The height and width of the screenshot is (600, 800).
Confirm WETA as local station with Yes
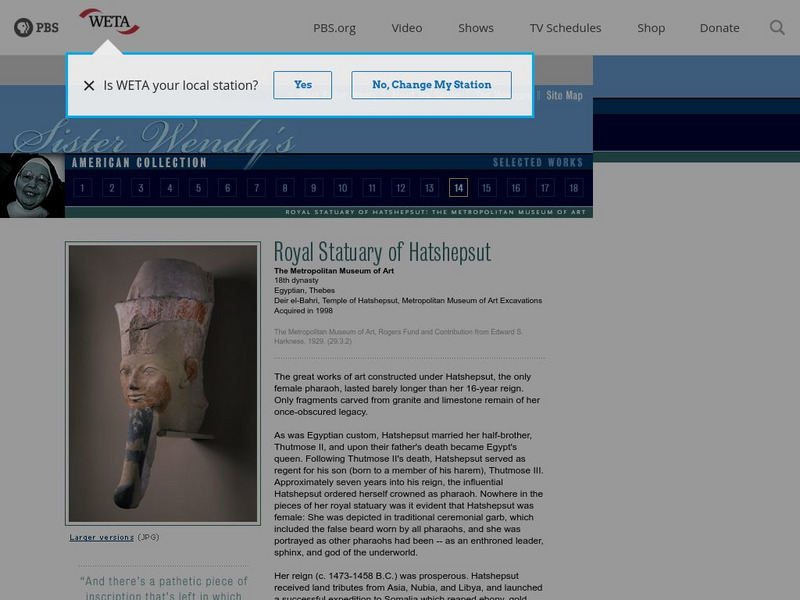(x=303, y=85)
